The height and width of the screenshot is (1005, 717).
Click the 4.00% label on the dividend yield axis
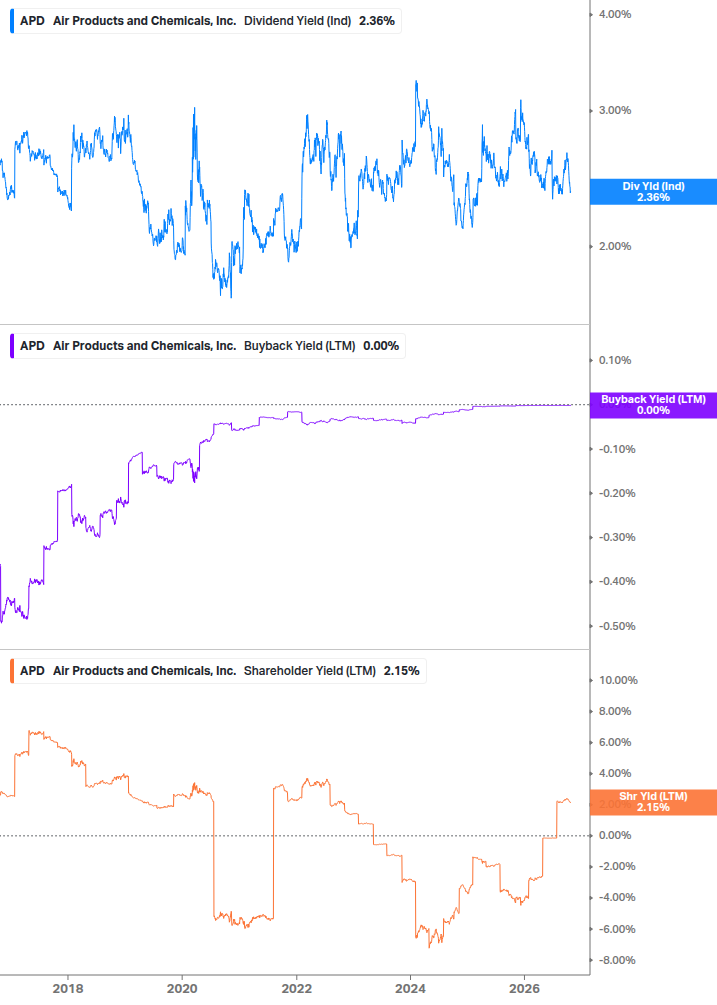tap(615, 14)
